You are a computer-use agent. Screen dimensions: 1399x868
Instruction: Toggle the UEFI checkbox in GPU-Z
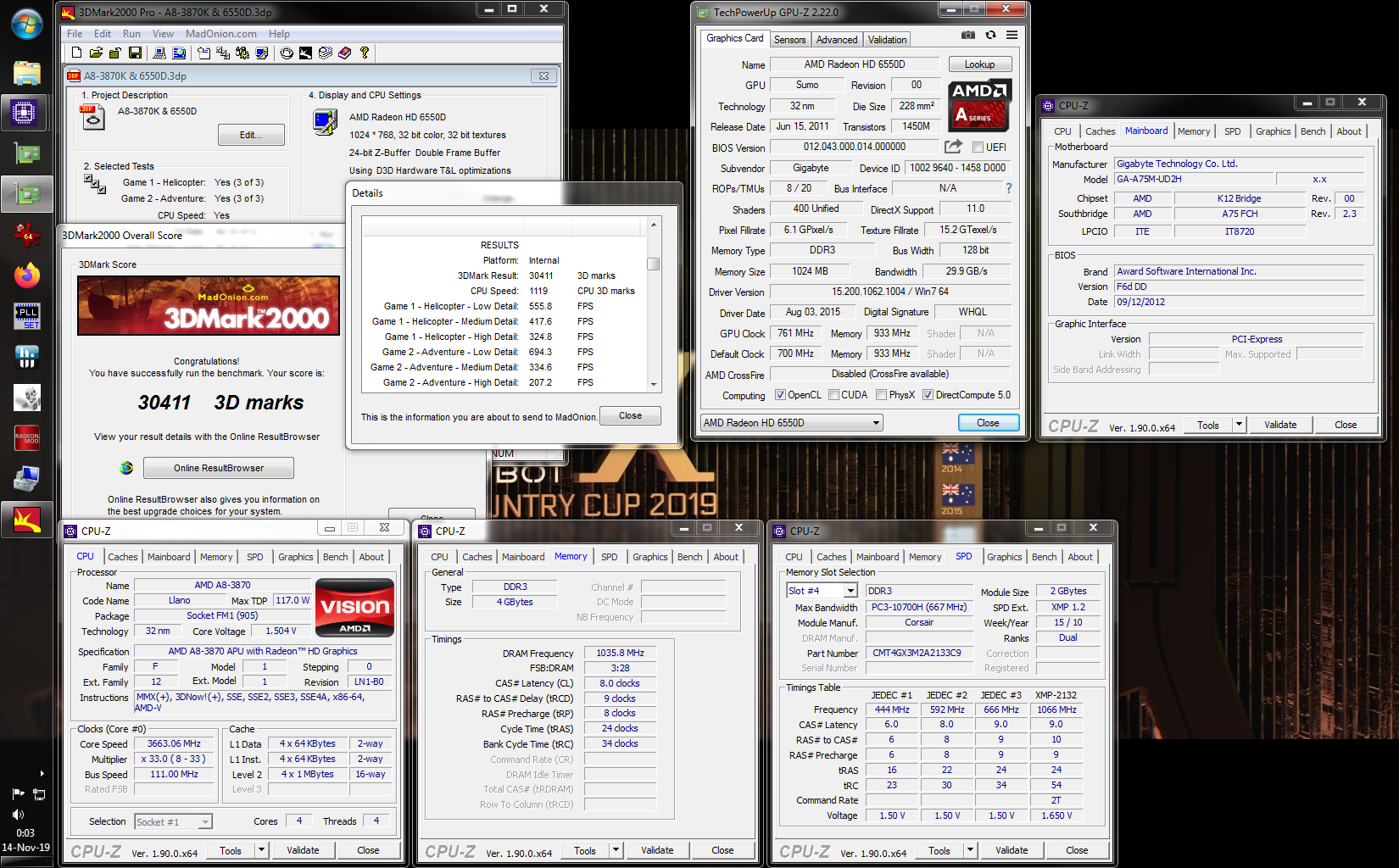click(978, 147)
